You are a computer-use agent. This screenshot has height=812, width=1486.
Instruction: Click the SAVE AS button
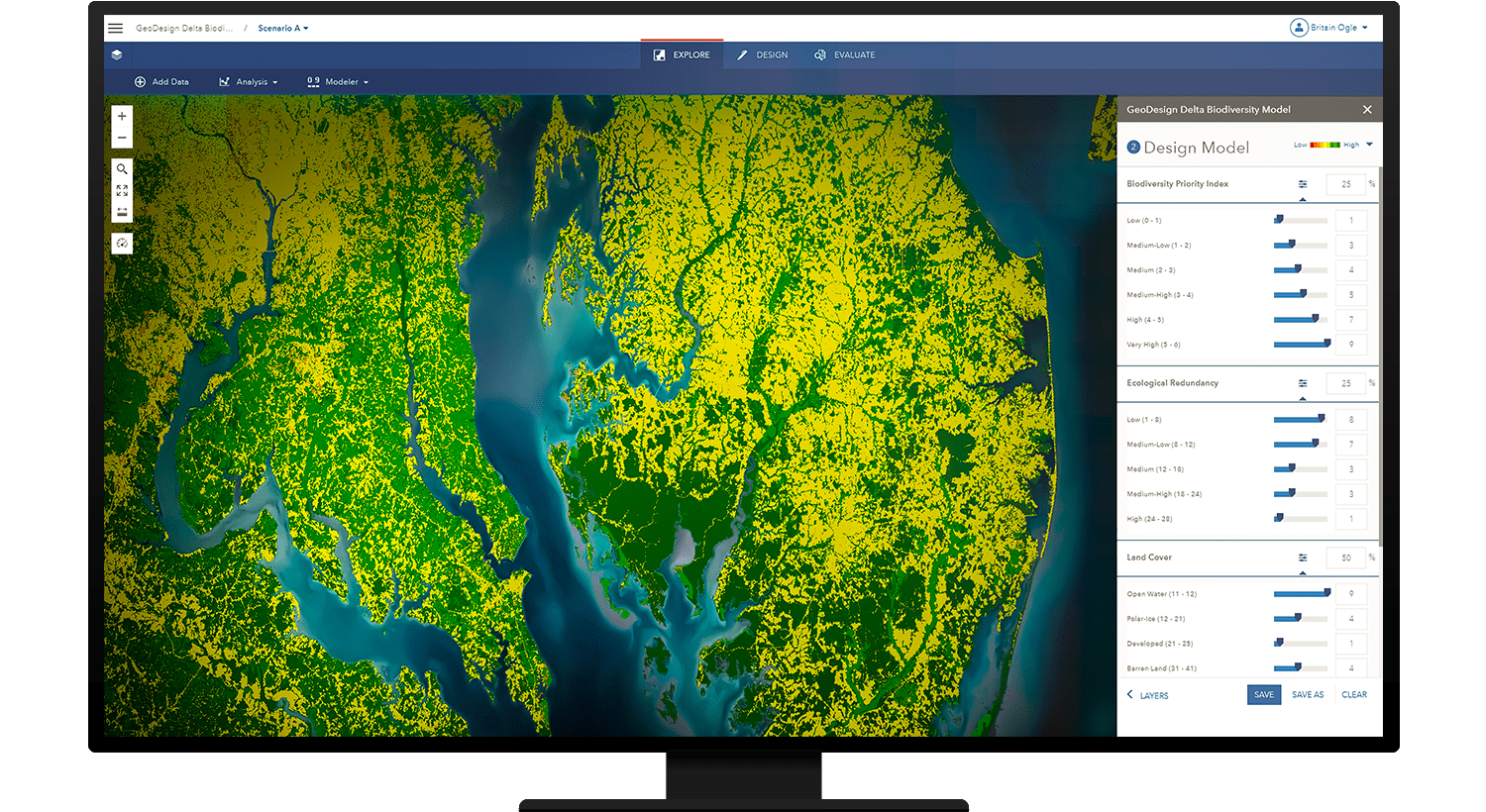click(x=1308, y=694)
